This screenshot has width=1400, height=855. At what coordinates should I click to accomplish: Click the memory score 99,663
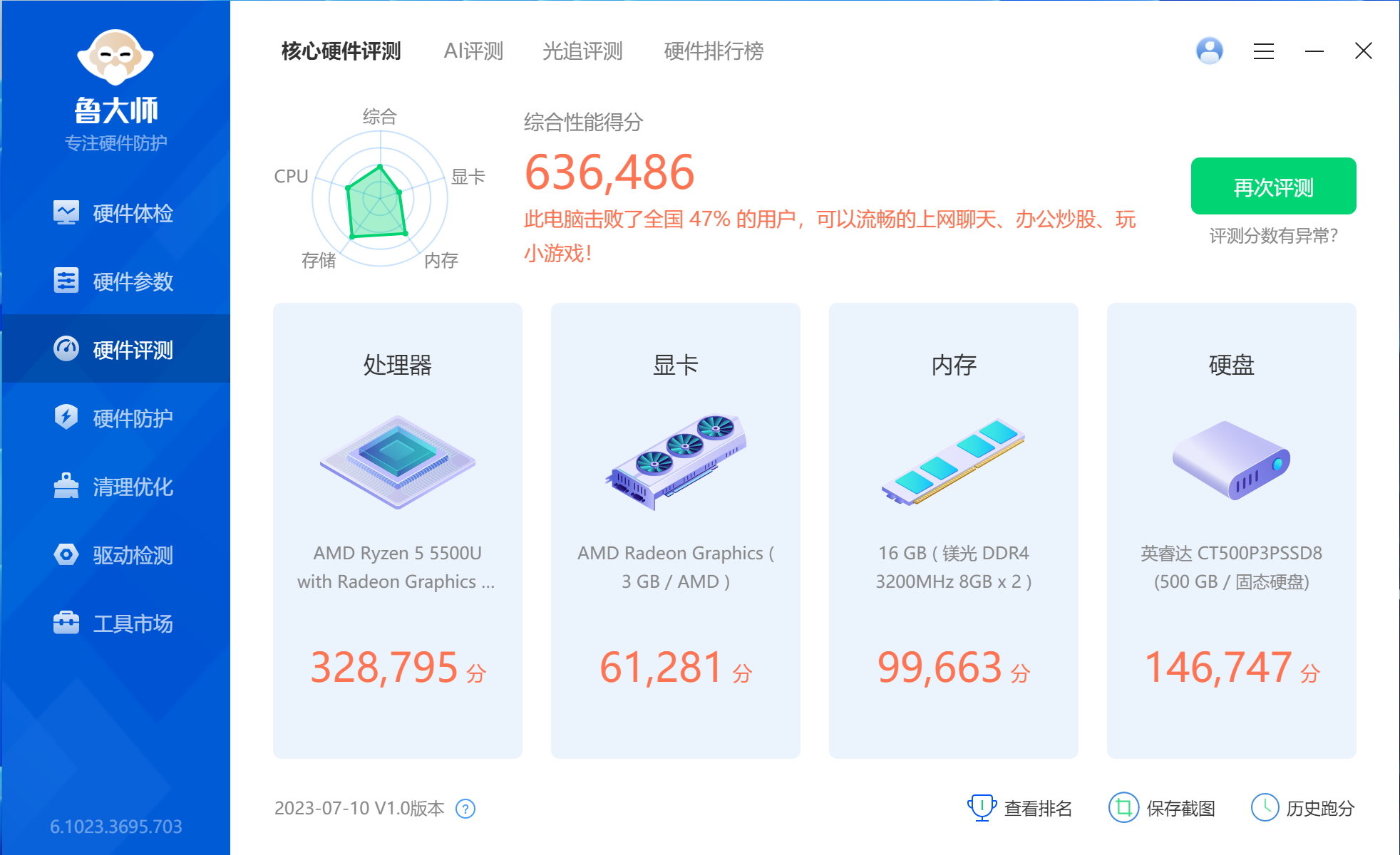coord(940,668)
